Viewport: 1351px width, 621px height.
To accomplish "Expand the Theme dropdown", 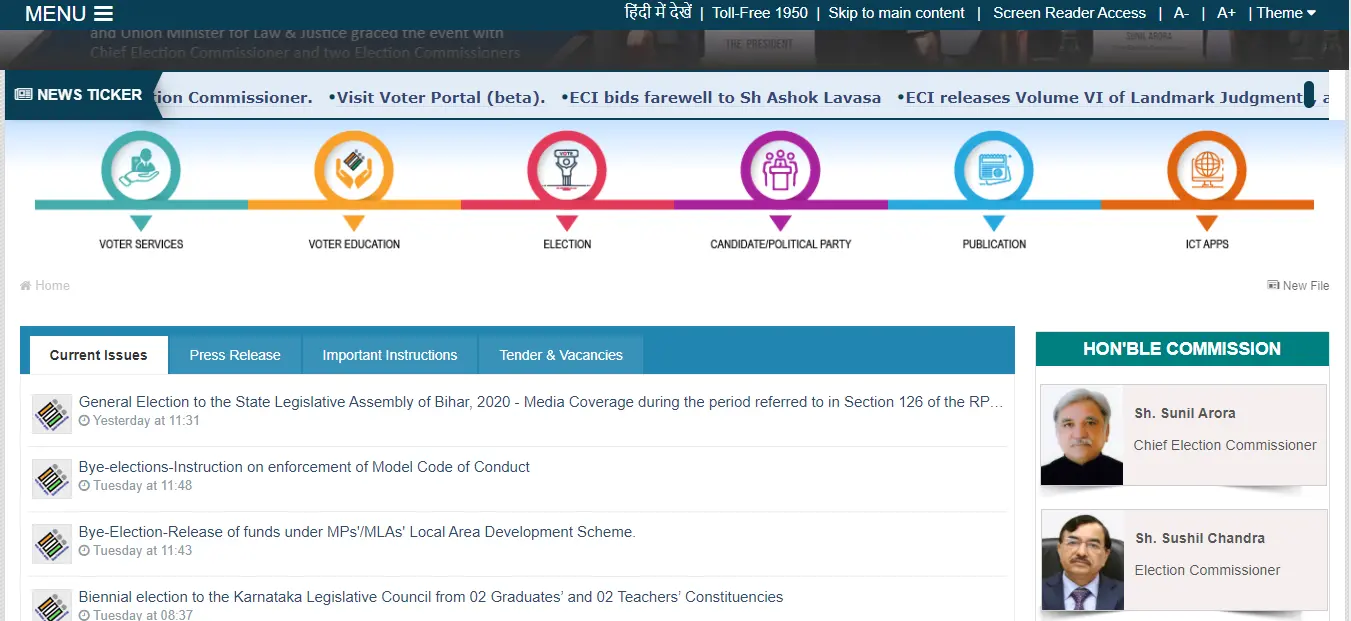I will 1286,13.
